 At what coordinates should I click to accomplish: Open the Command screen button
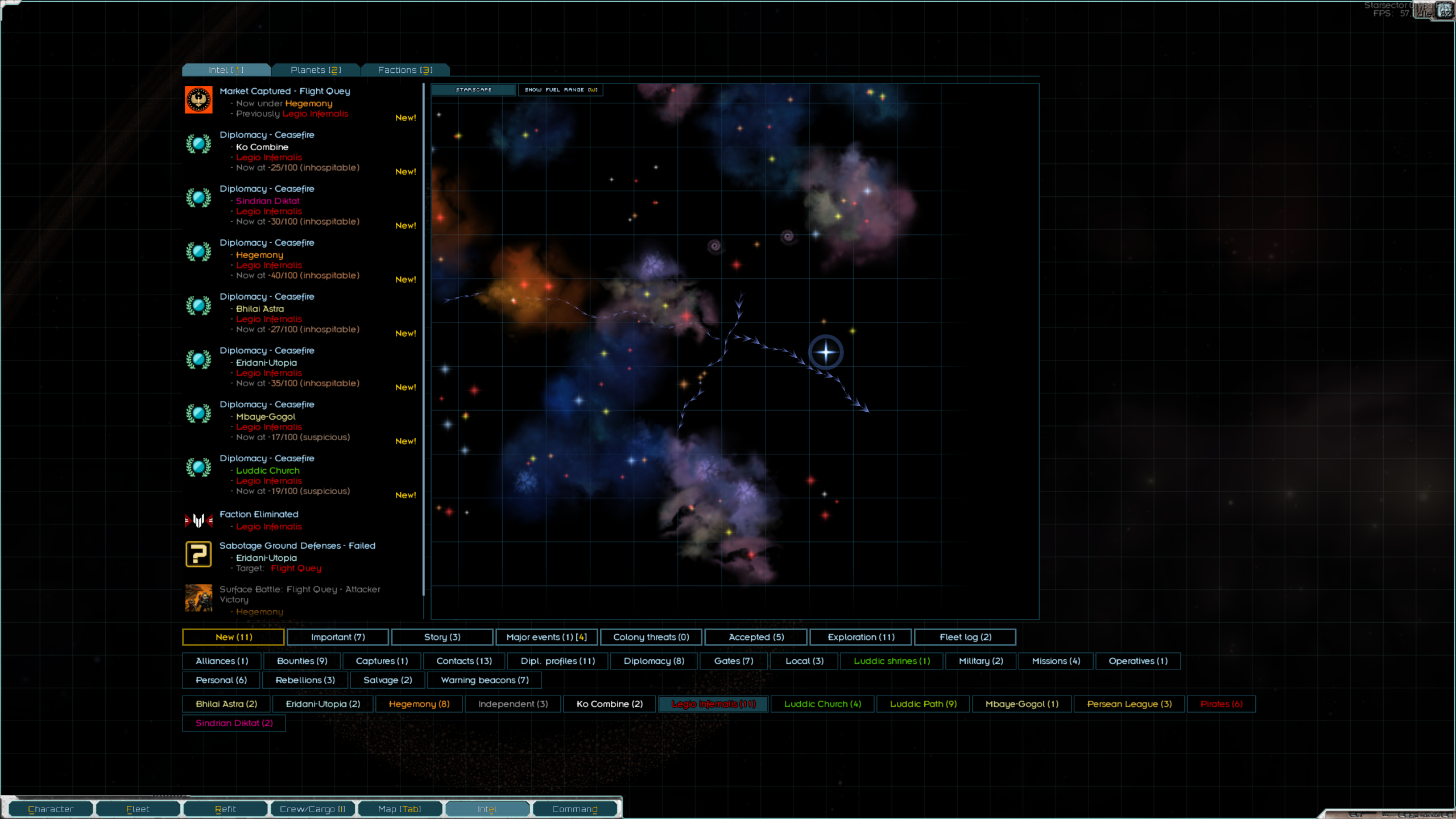click(574, 809)
